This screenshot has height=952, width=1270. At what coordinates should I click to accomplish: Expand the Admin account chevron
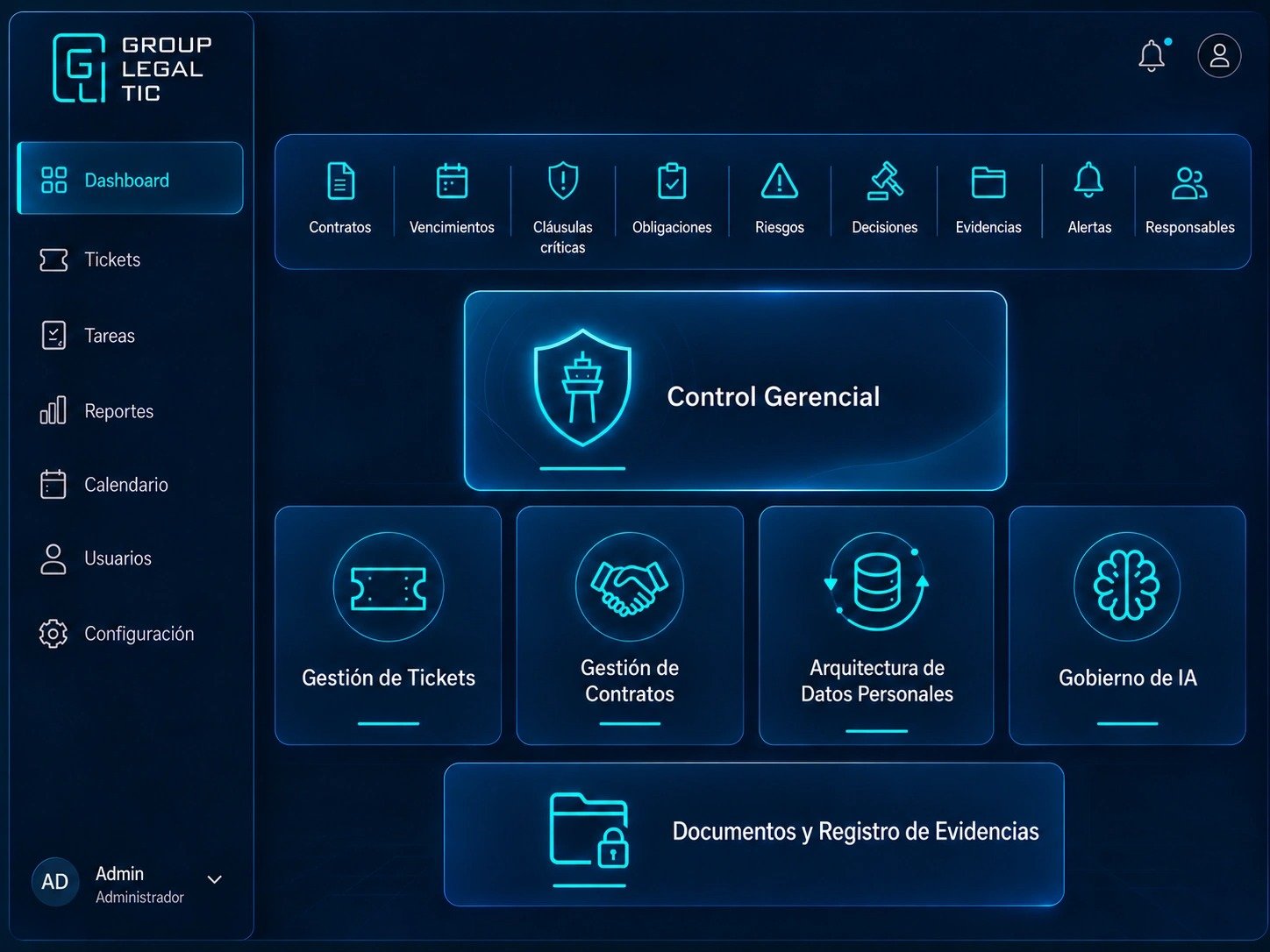[x=214, y=879]
